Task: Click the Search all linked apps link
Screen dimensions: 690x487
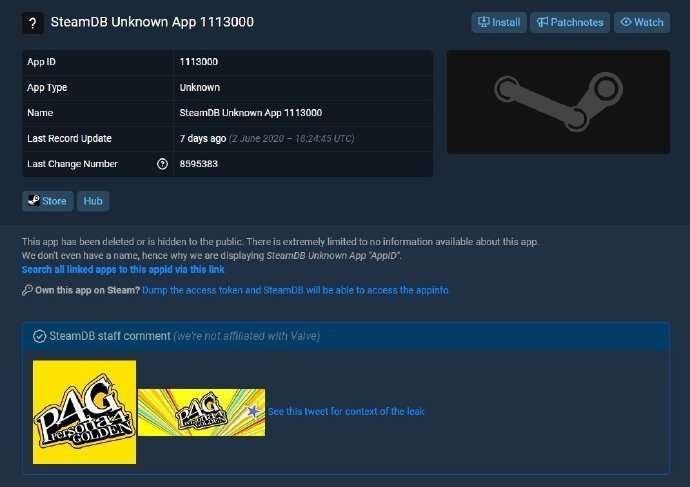Action: click(123, 269)
